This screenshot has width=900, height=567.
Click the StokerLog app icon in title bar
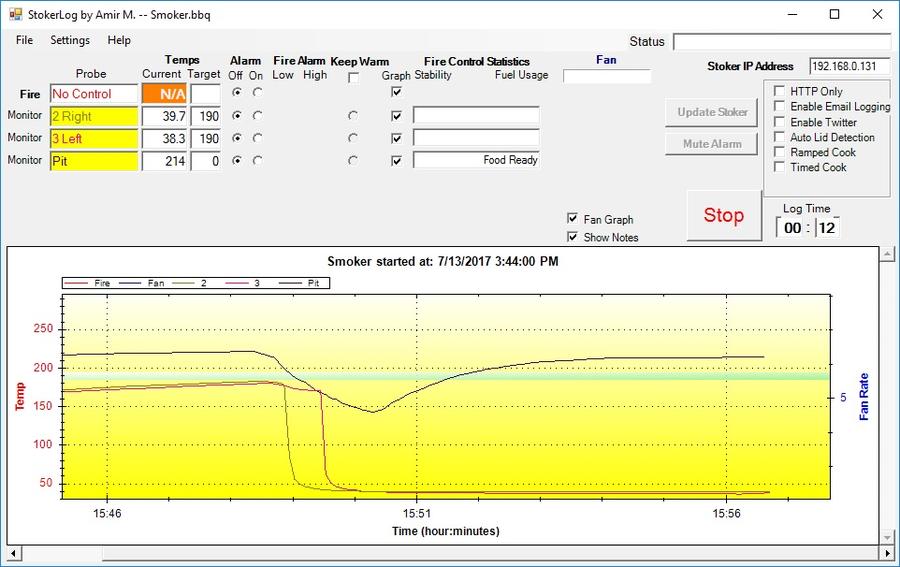pos(15,15)
